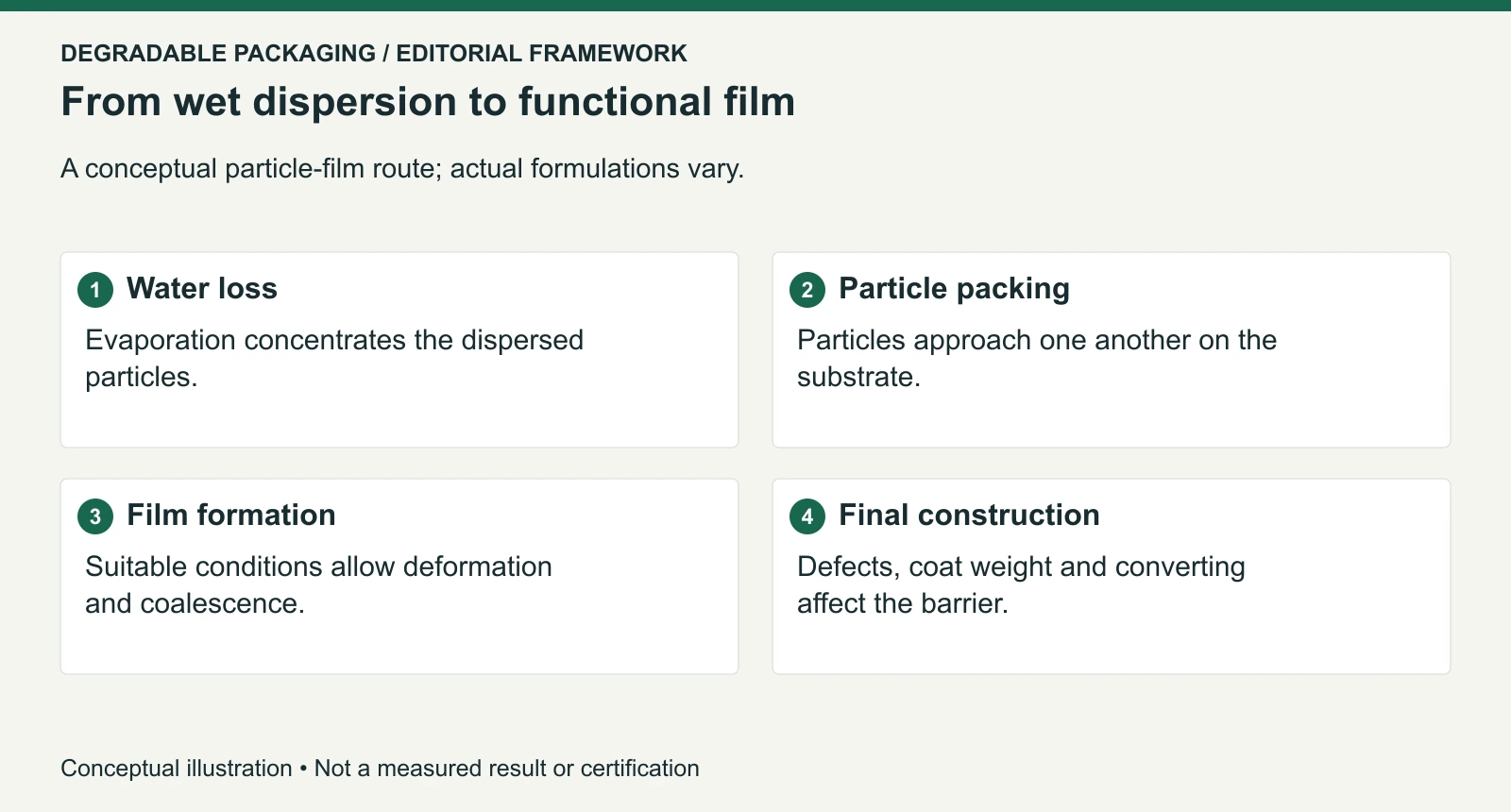
Task: Click the text "Evaporation concentrates the dispersed particles."
Action: [334, 358]
